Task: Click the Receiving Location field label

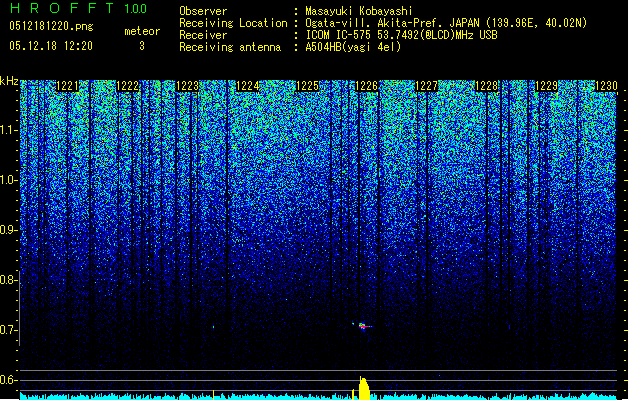Action: (x=233, y=23)
